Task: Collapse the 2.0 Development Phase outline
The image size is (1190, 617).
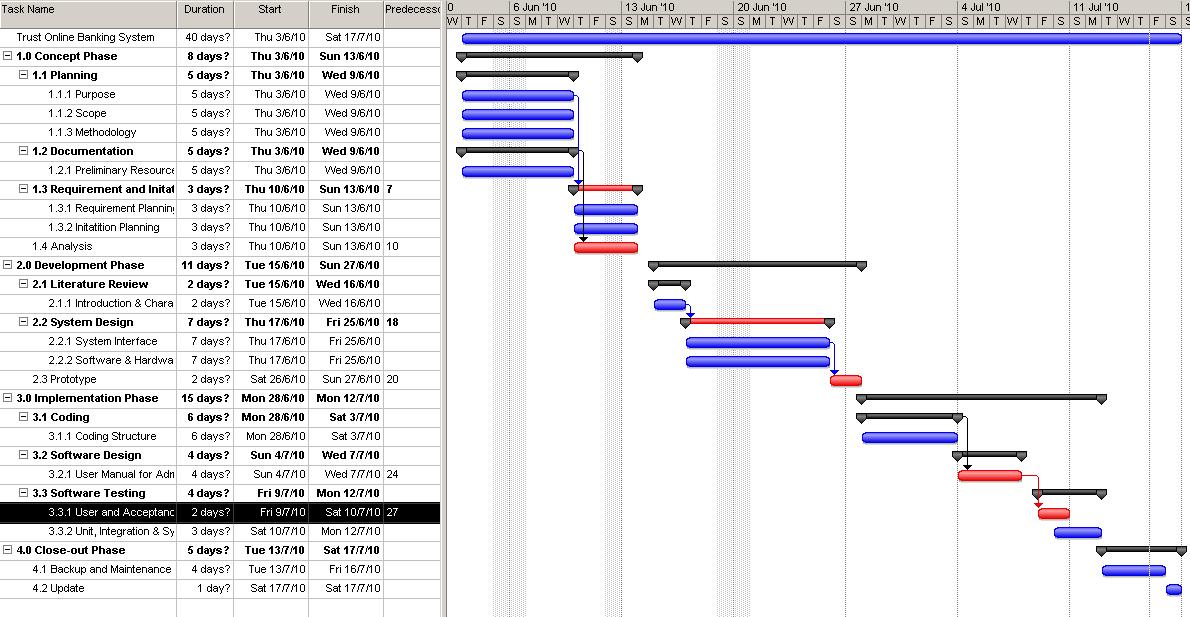Action: tap(9, 265)
